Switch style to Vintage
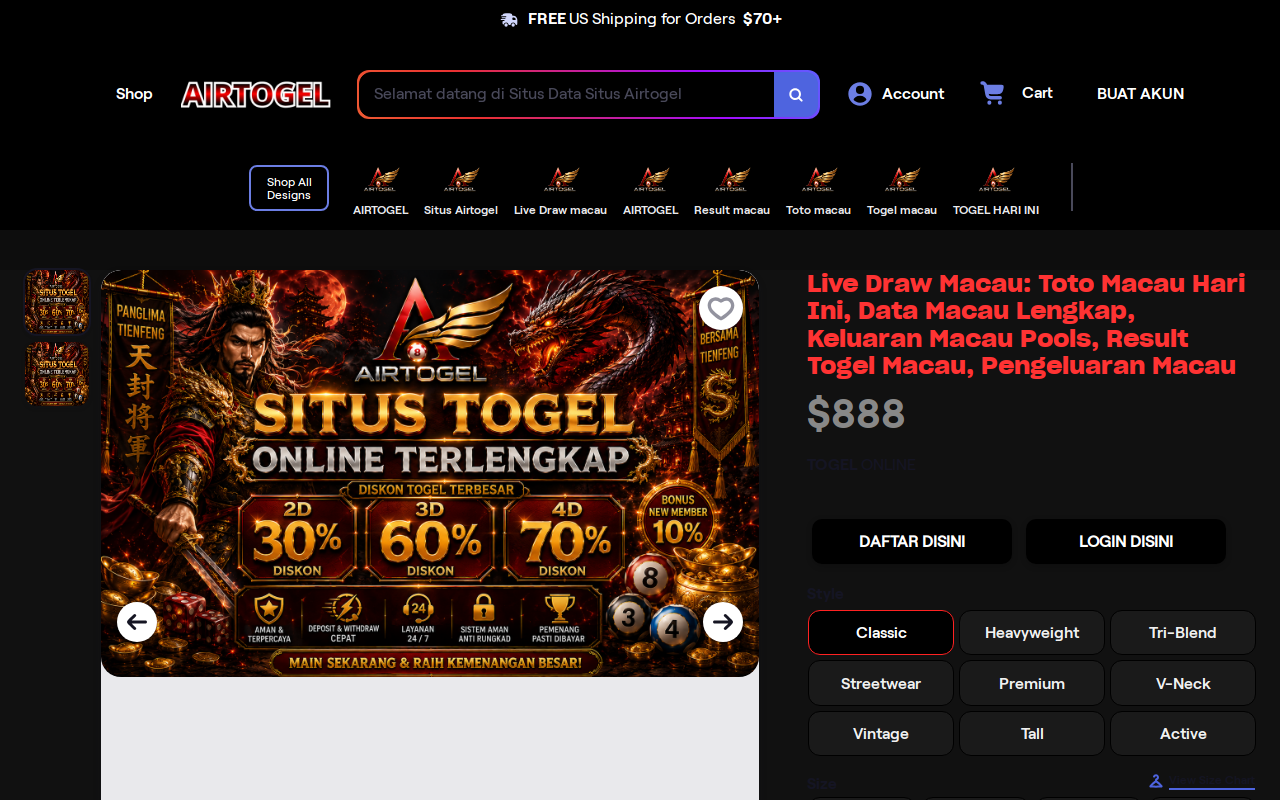Image resolution: width=1280 pixels, height=800 pixels. (881, 734)
